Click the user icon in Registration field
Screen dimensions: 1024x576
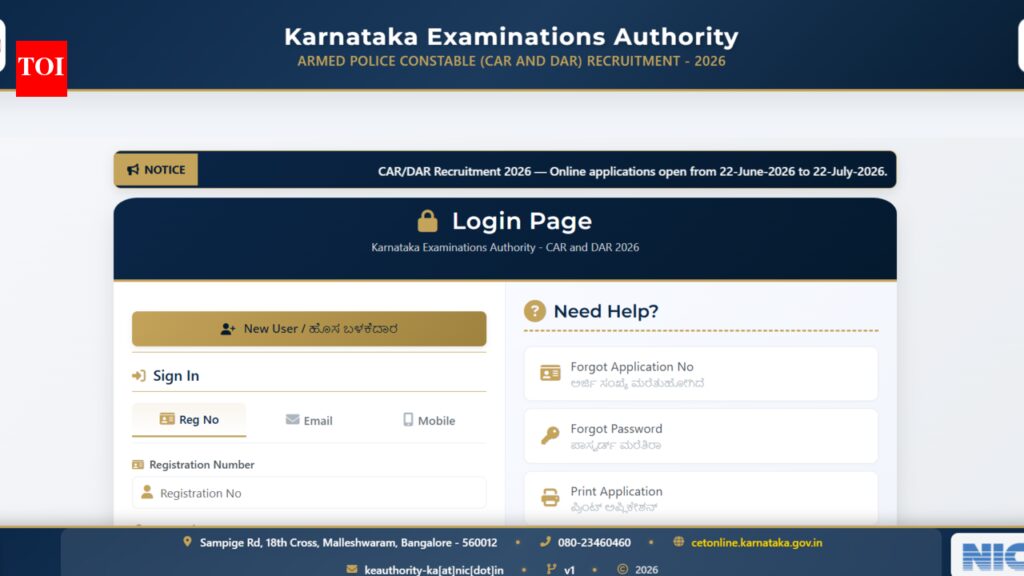[147, 492]
